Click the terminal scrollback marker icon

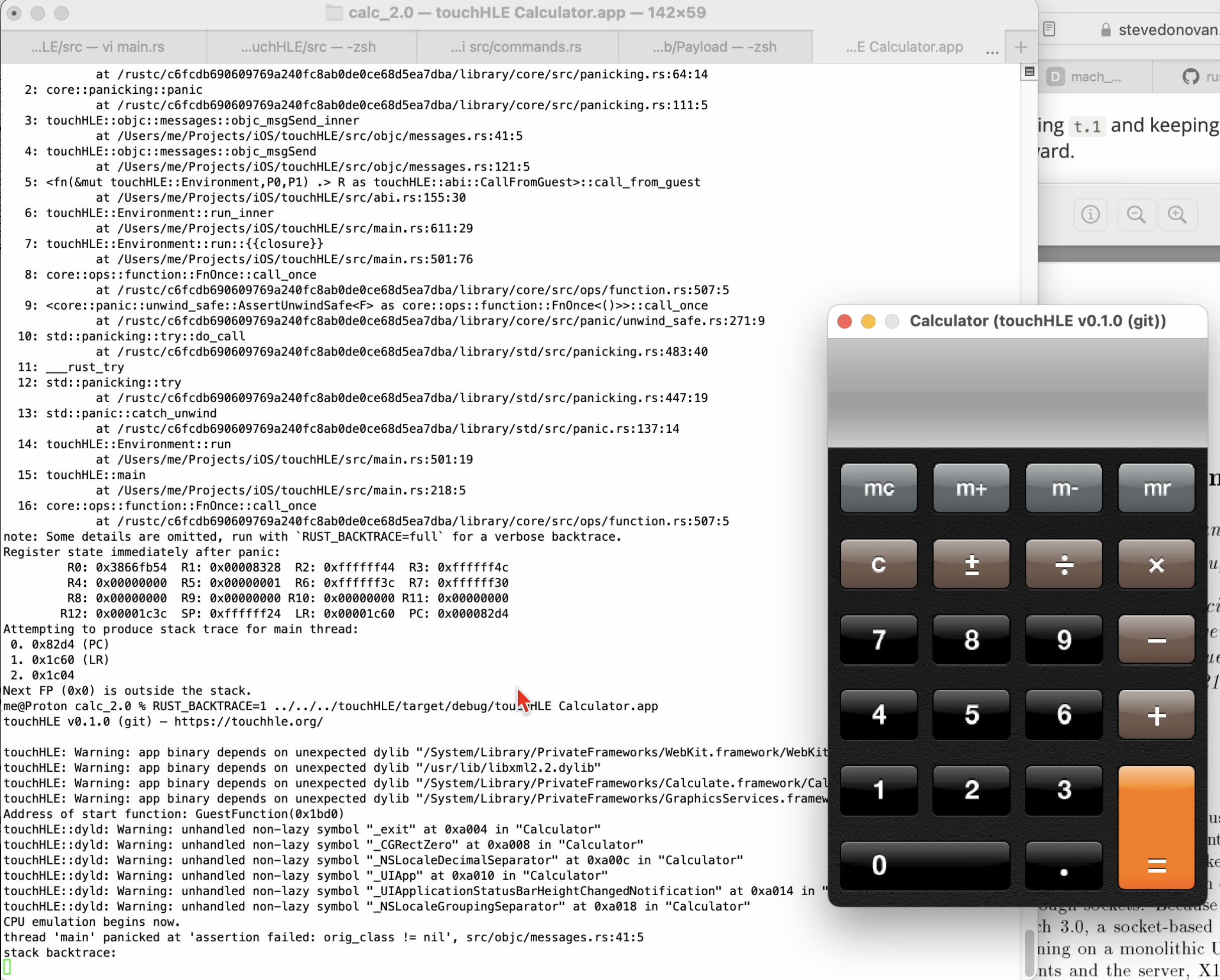1029,71
